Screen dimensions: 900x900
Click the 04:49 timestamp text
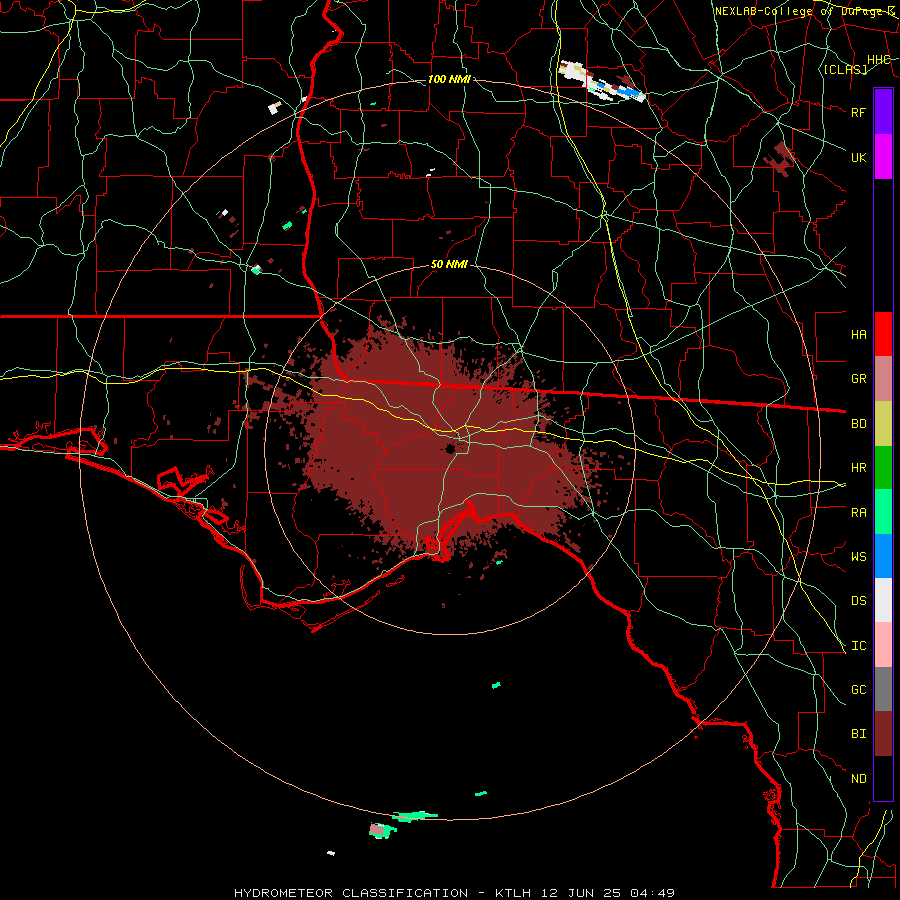coord(651,893)
